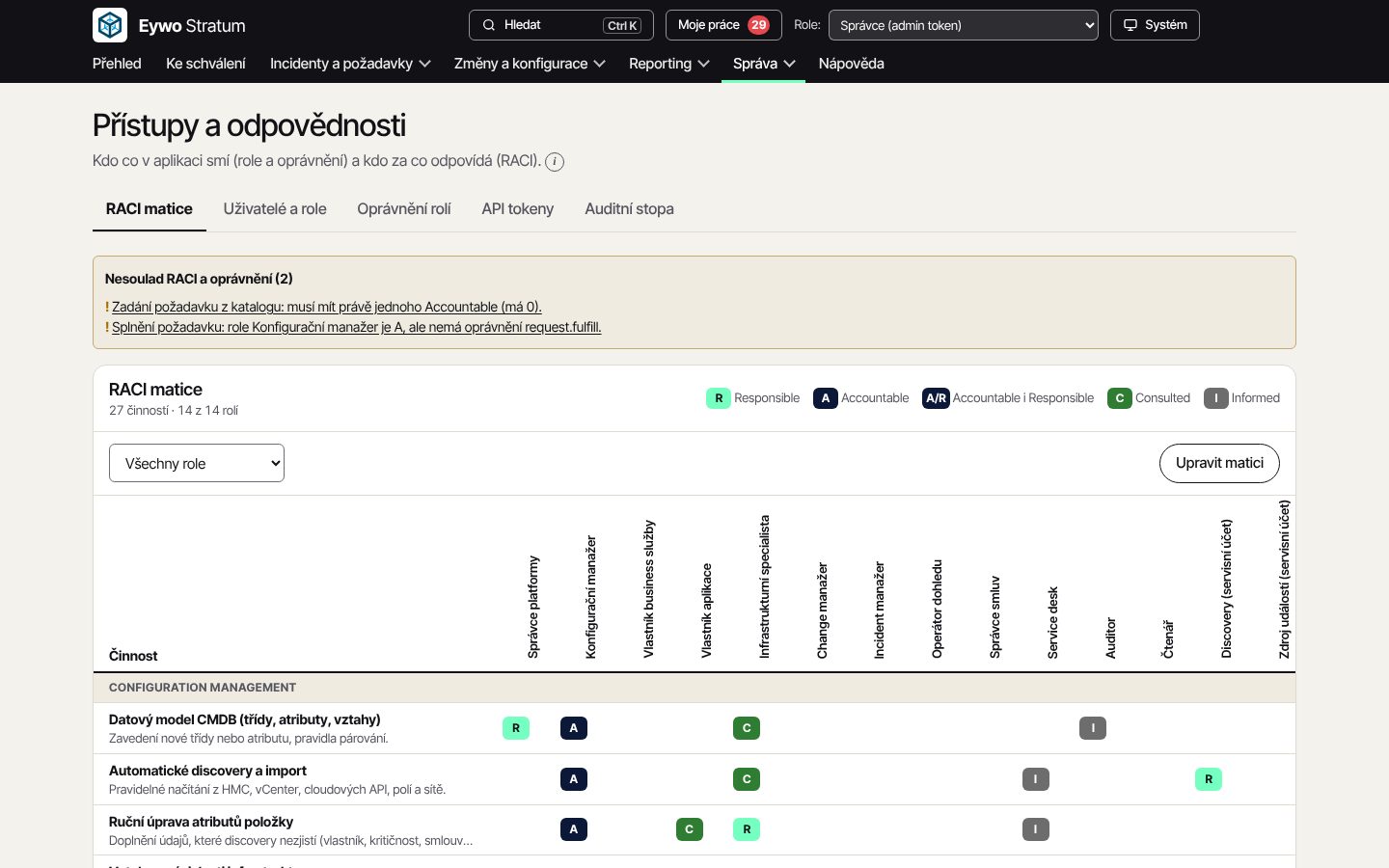Click the R badge for Automatické discovery a import
1389x868 pixels.
1209,779
